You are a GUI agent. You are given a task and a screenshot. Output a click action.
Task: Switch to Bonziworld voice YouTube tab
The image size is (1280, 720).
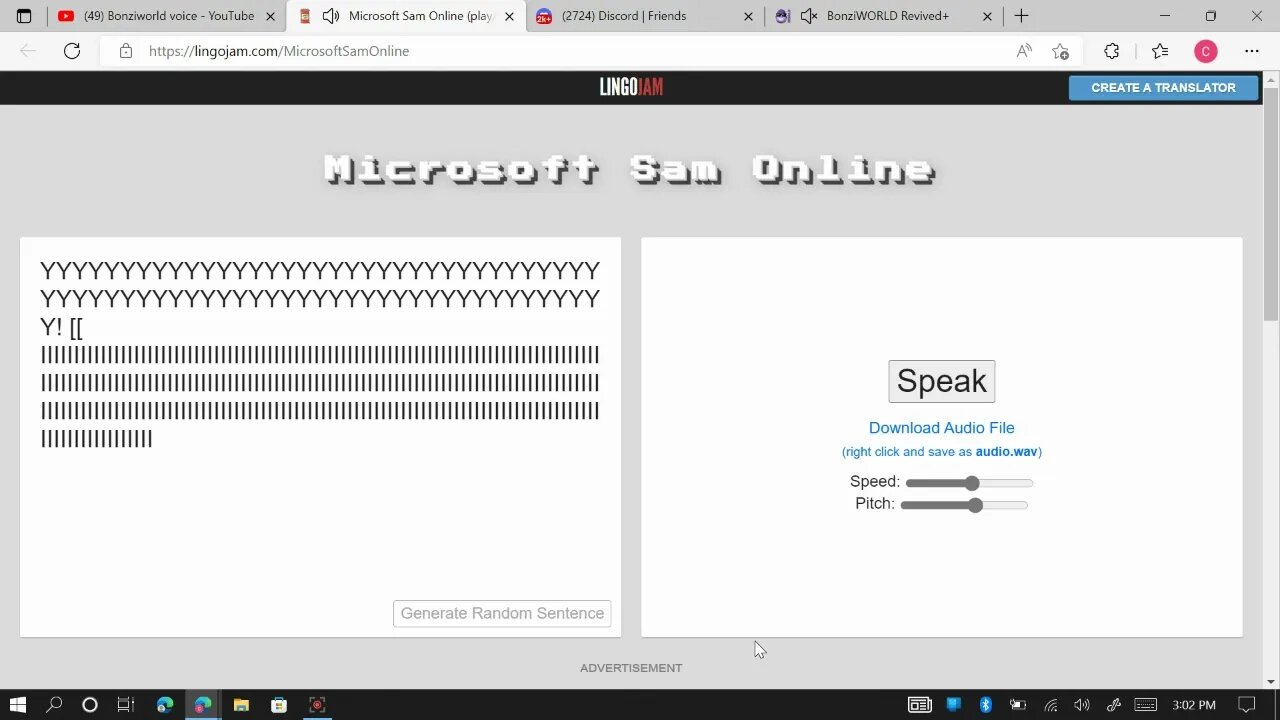coord(167,16)
